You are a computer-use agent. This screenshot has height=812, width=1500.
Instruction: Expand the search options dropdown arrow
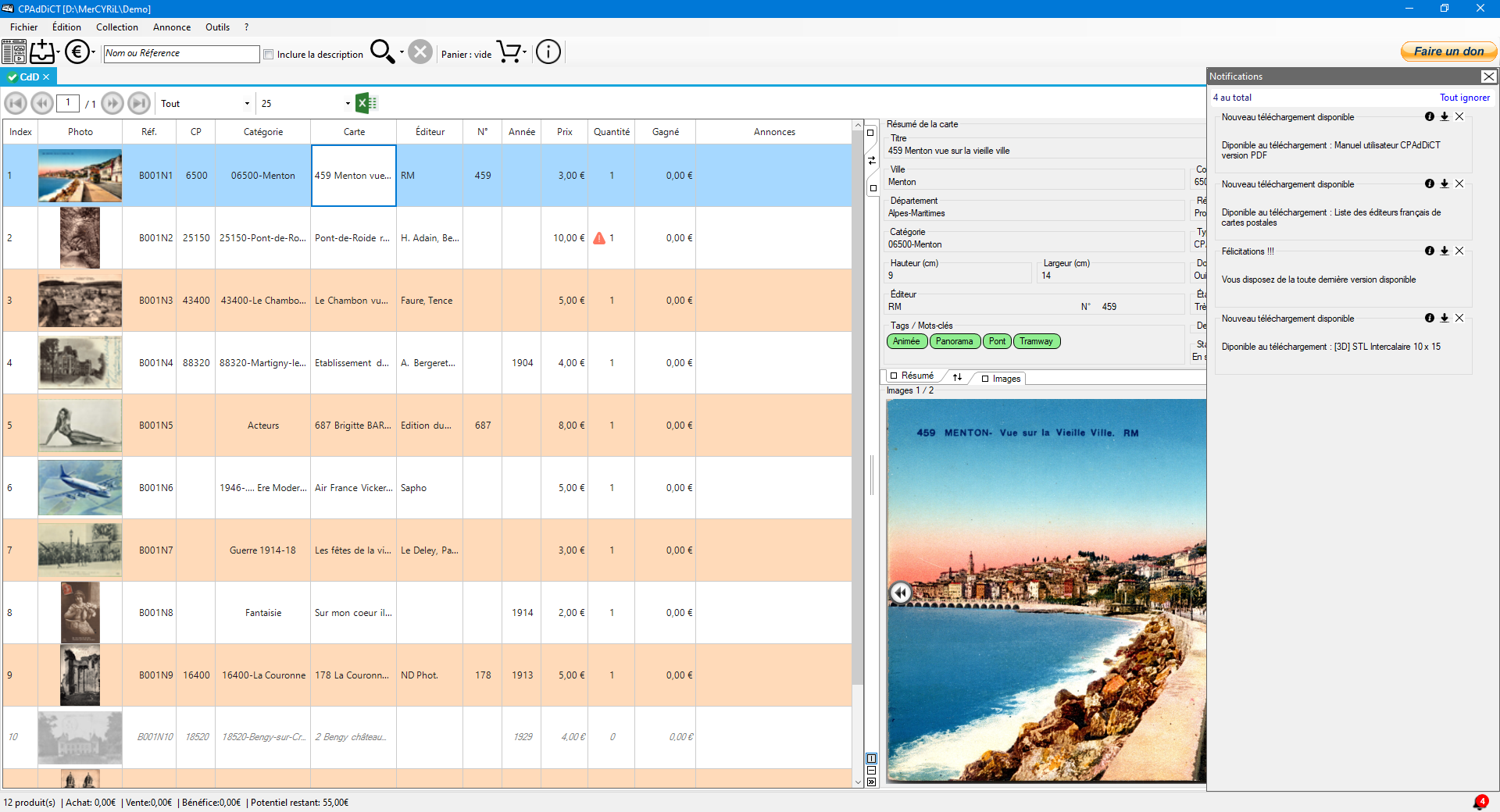pos(402,53)
